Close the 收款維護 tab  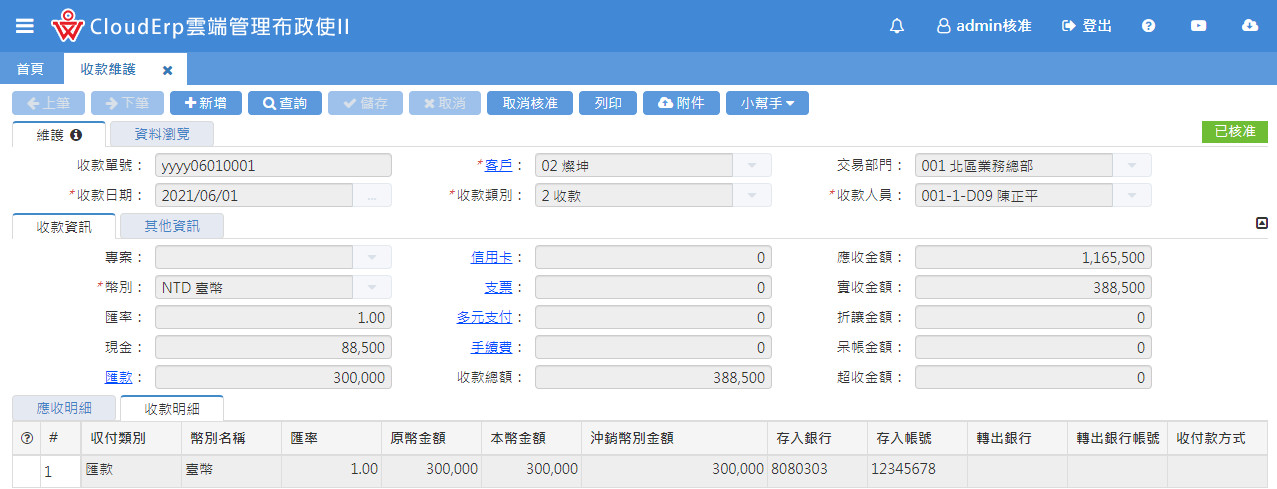tap(168, 70)
